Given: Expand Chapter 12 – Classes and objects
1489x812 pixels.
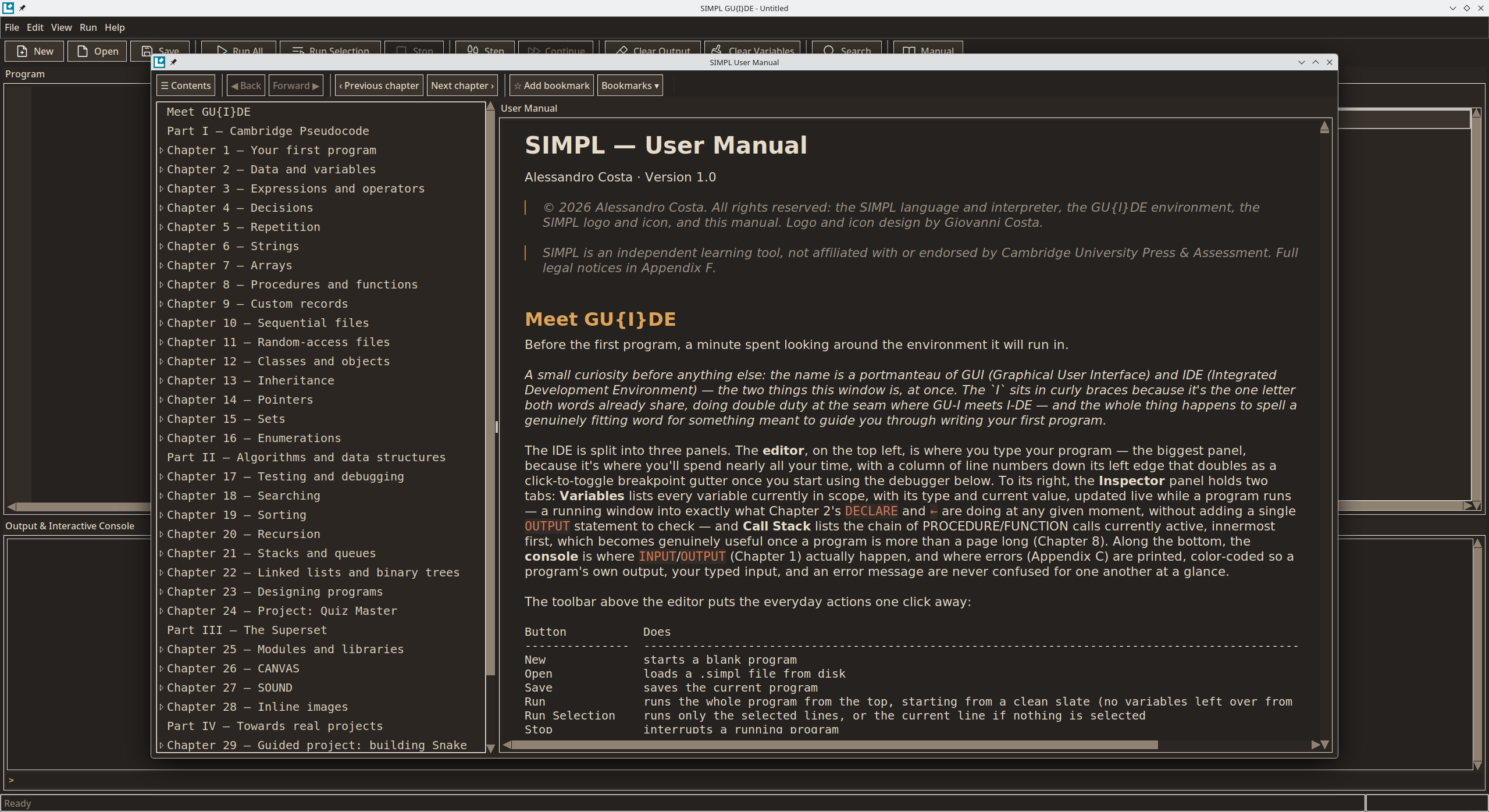Looking at the screenshot, I should coord(162,361).
